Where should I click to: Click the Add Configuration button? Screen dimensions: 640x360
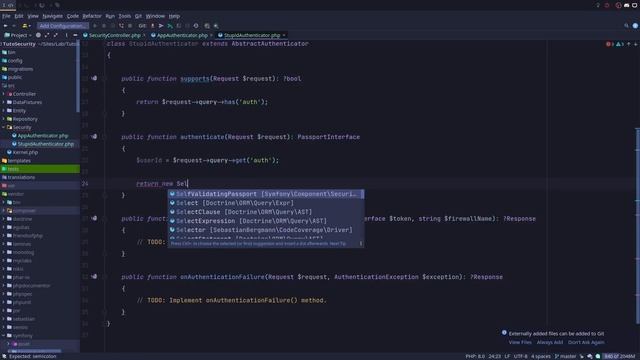point(62,26)
